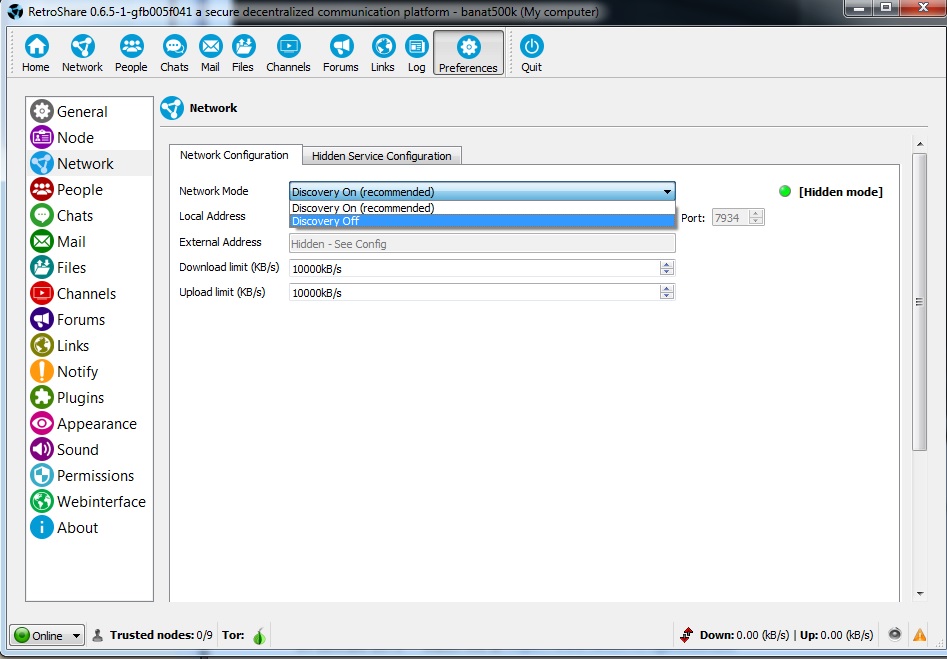Viewport: 947px width, 659px height.
Task: Open the Chats toolbar icon
Action: coord(174,53)
